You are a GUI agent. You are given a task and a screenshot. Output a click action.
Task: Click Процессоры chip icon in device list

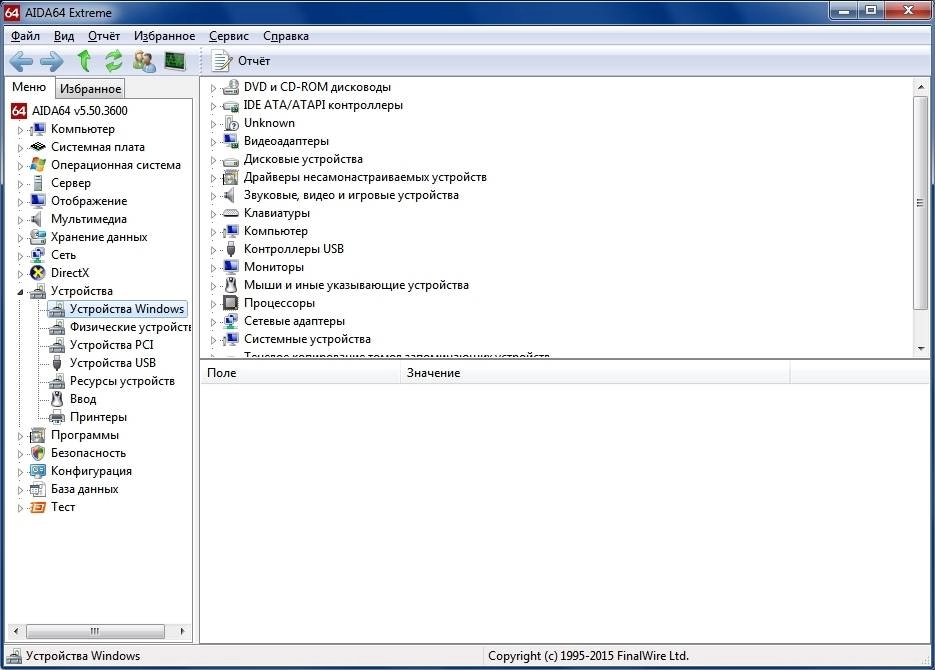click(x=230, y=303)
